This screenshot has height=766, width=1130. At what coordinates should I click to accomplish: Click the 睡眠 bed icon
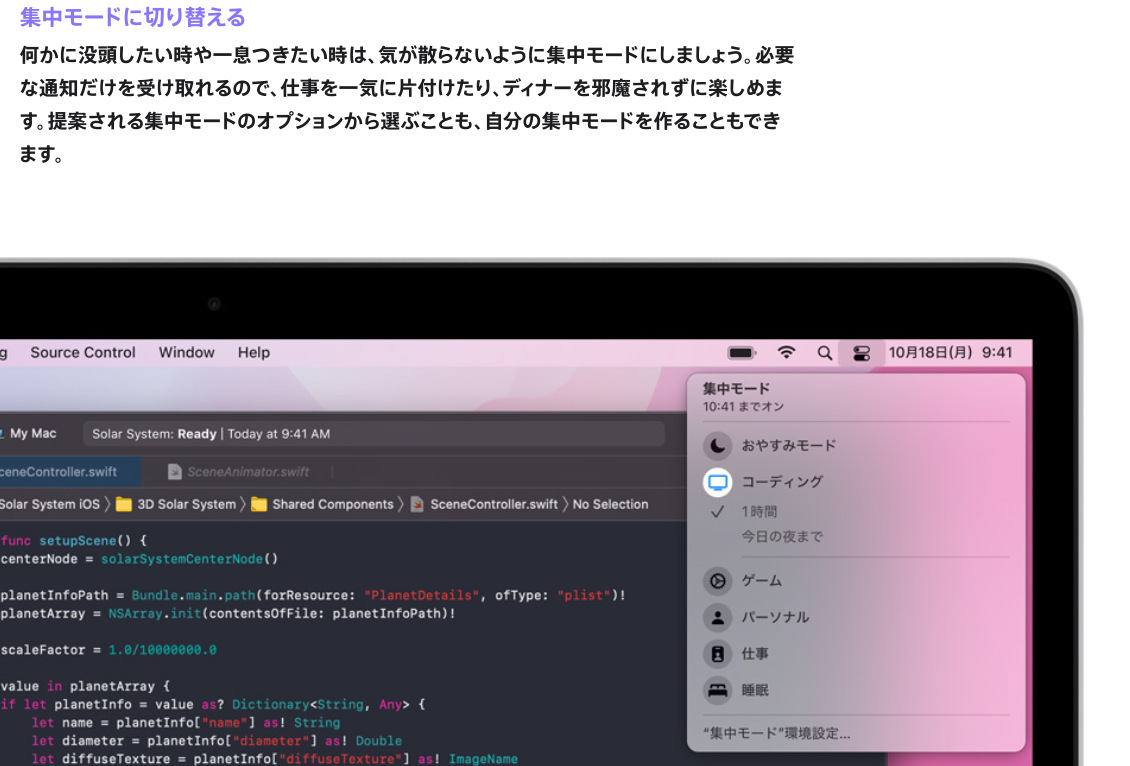718,690
